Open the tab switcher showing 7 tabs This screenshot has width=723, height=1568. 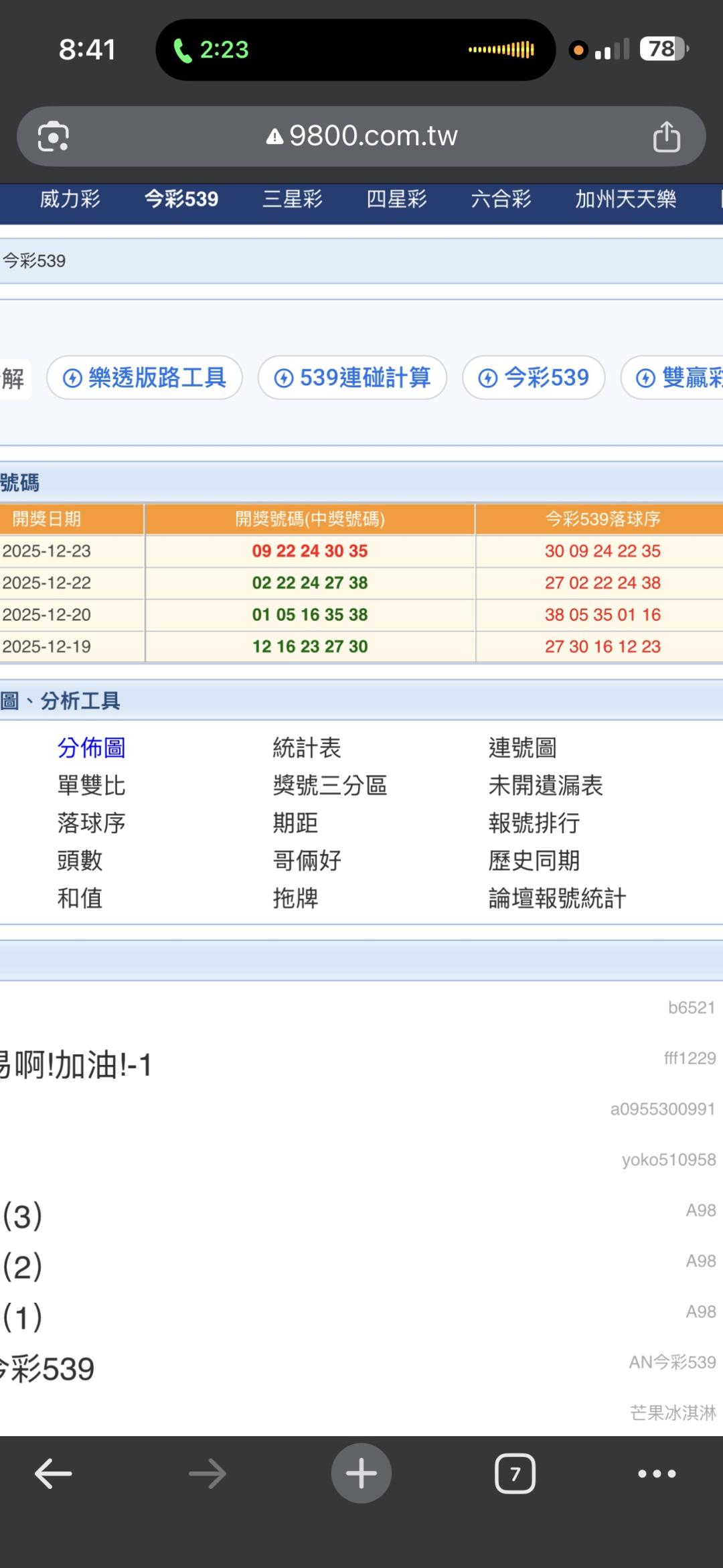click(x=515, y=1474)
